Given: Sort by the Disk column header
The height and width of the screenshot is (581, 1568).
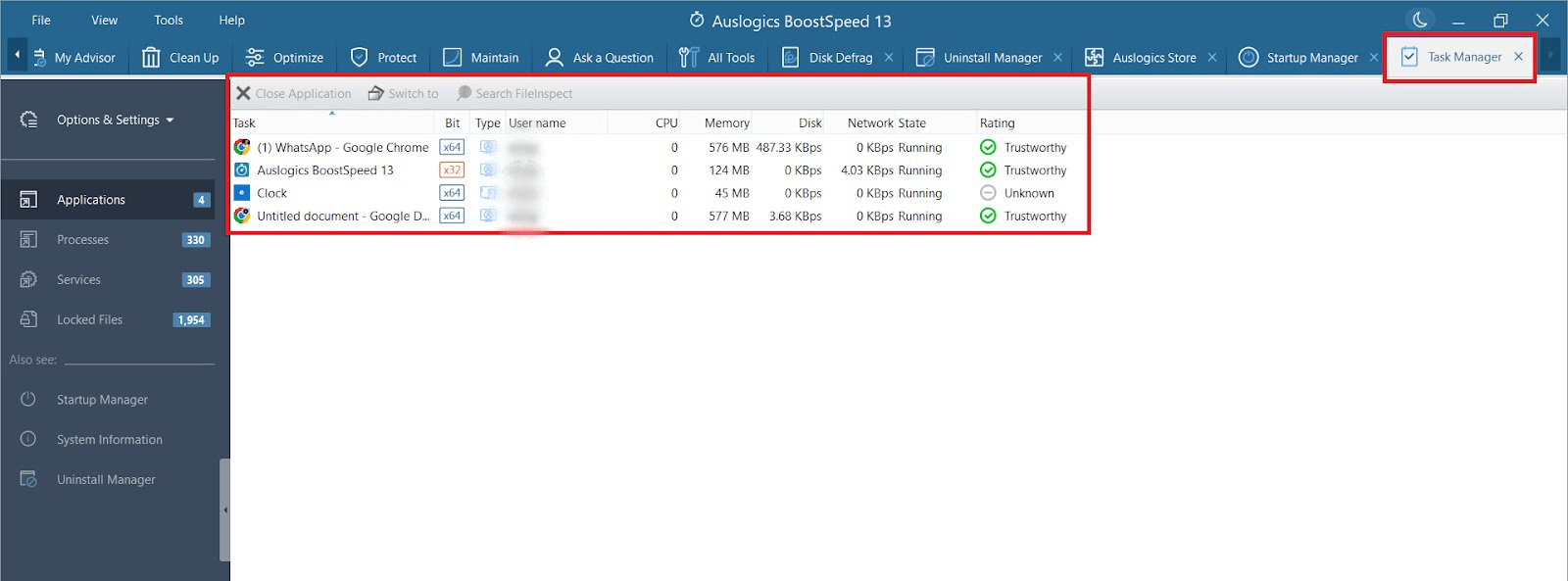Looking at the screenshot, I should tap(809, 122).
